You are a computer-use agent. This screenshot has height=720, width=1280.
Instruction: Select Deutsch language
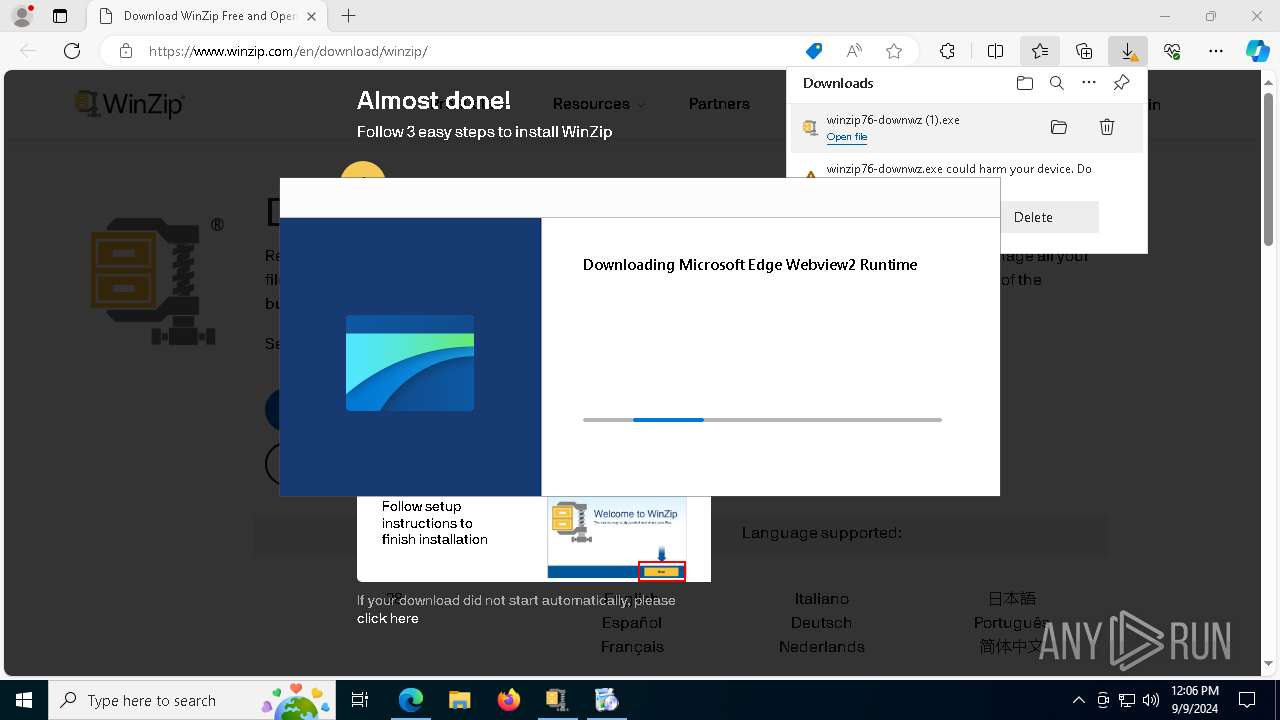[x=822, y=623]
